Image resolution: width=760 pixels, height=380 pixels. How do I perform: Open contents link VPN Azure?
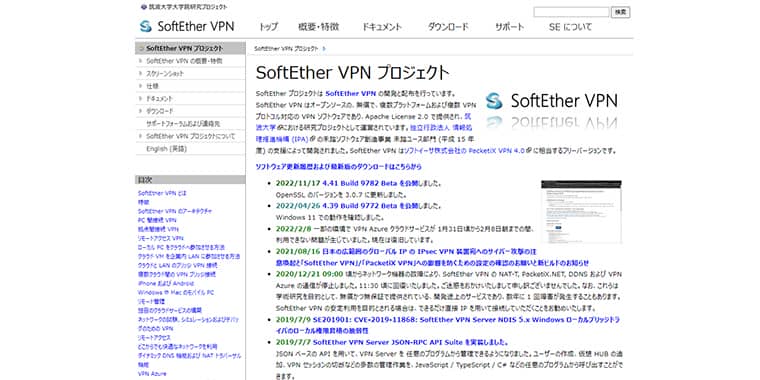coord(152,374)
